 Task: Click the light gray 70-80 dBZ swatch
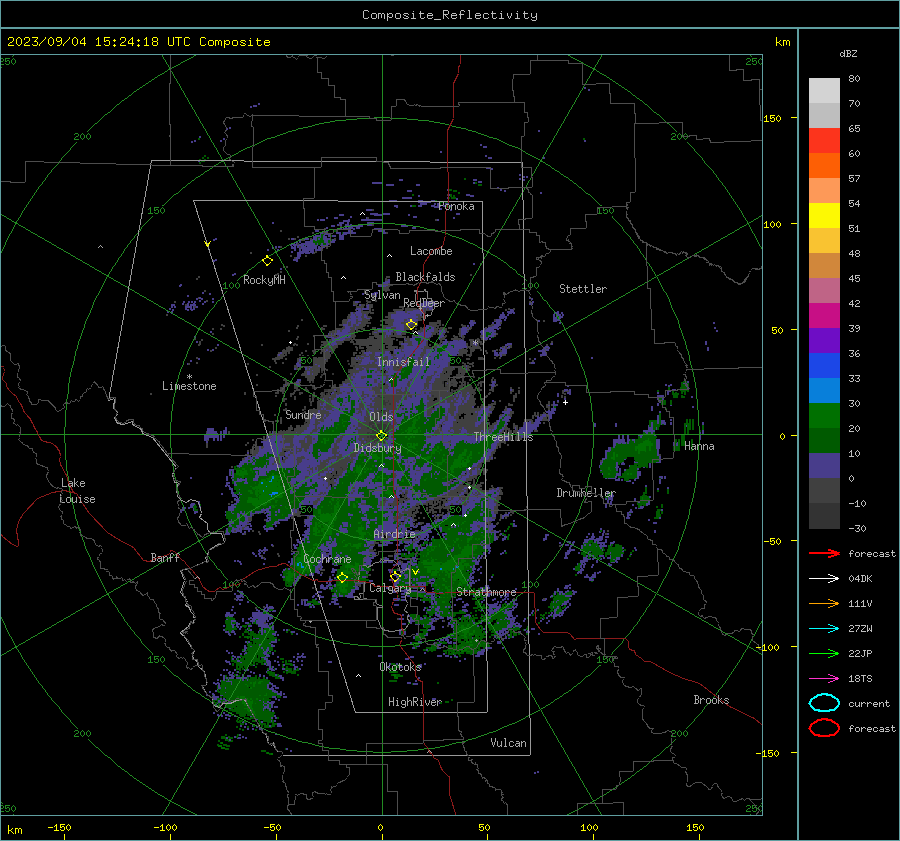tap(824, 91)
